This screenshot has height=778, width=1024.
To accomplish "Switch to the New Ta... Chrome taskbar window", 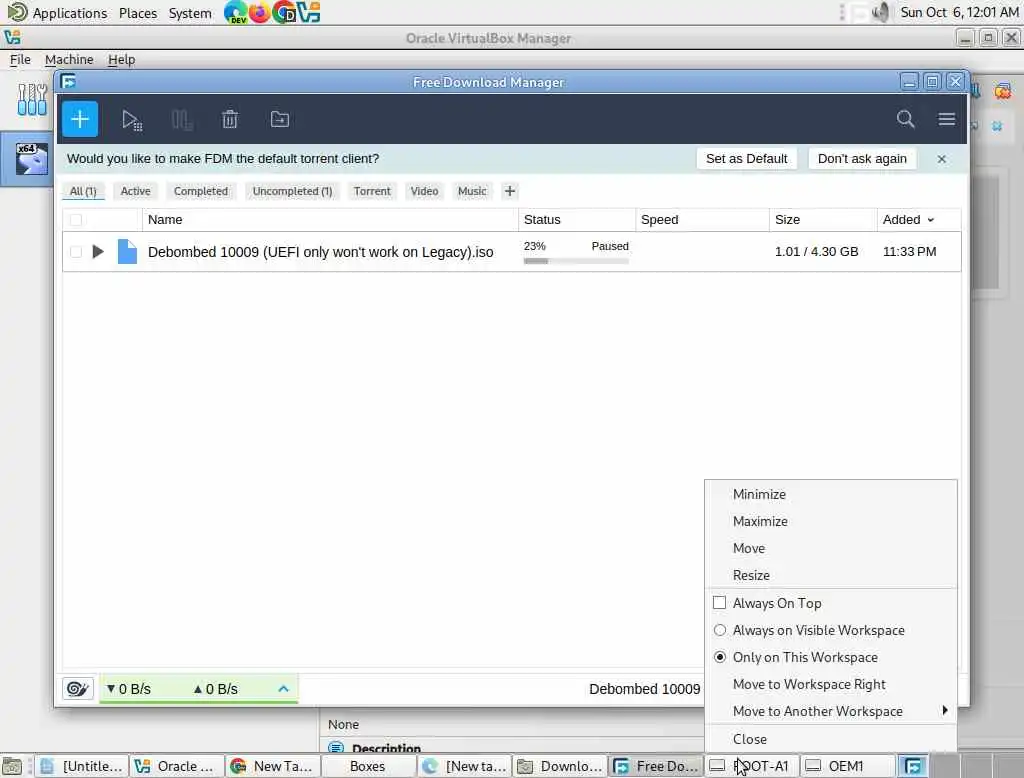I will coord(272,766).
